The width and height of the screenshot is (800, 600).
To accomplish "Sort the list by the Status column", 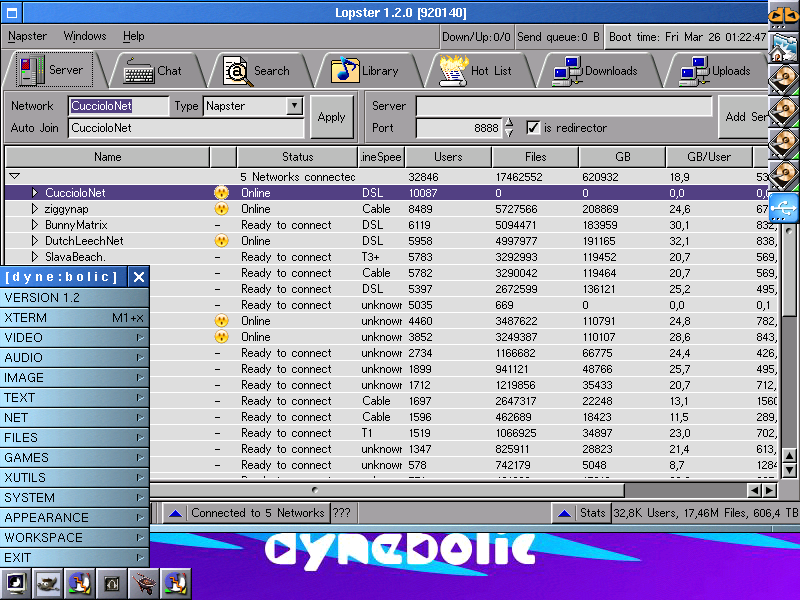I will (x=297, y=157).
